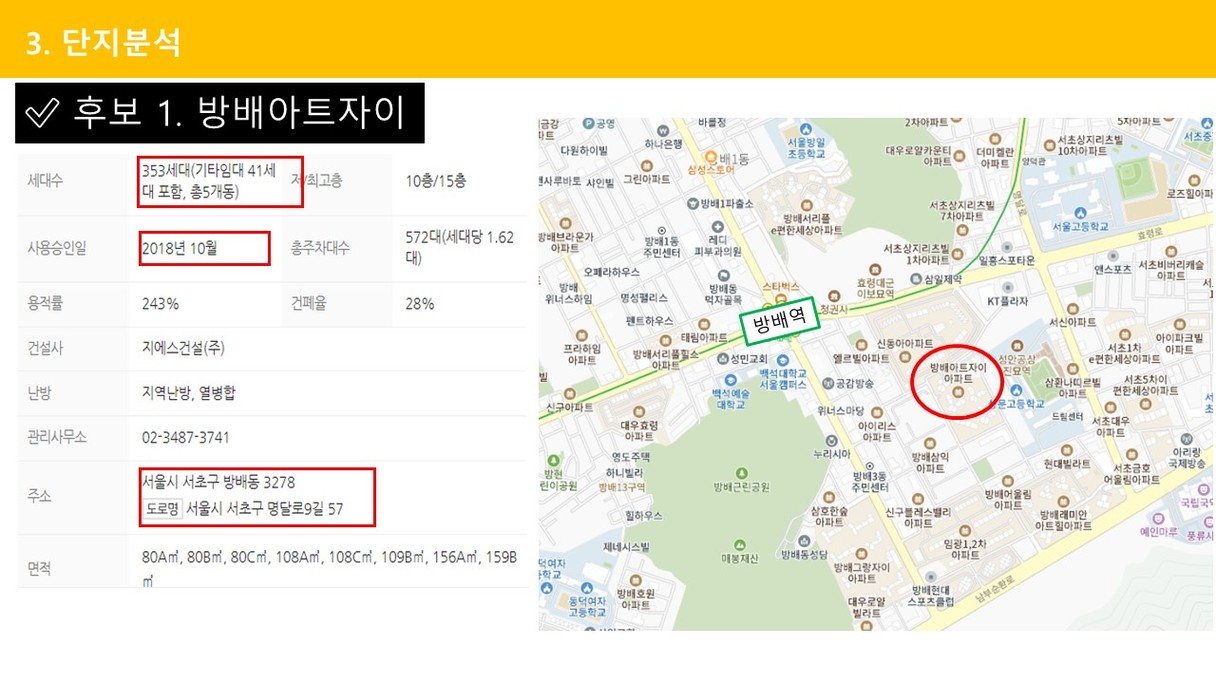Click the '572대(세대당 1.62대)' parking value
This screenshot has width=1216, height=684.
tap(460, 247)
